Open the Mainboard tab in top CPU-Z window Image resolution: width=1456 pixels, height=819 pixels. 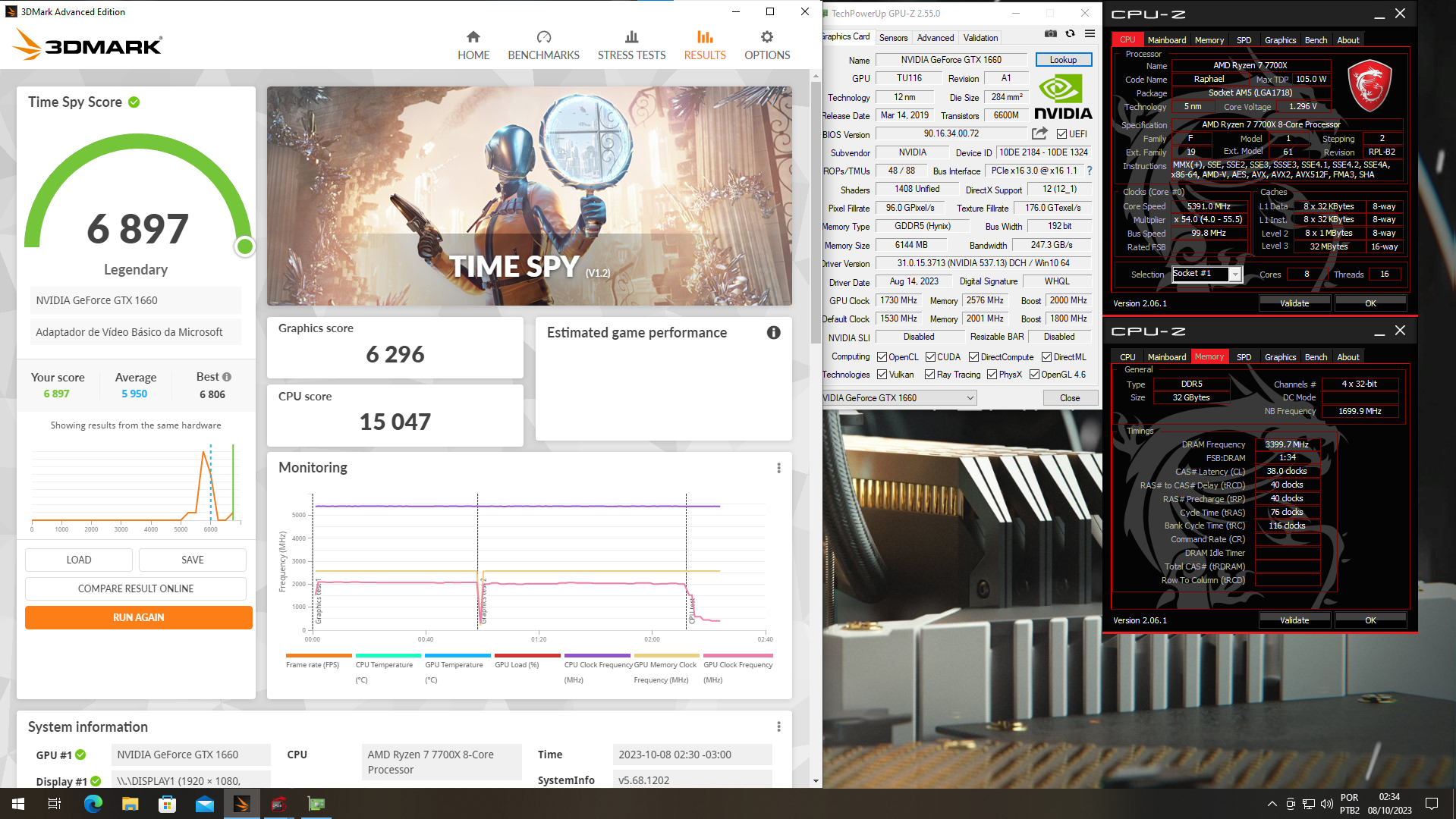[x=1166, y=40]
